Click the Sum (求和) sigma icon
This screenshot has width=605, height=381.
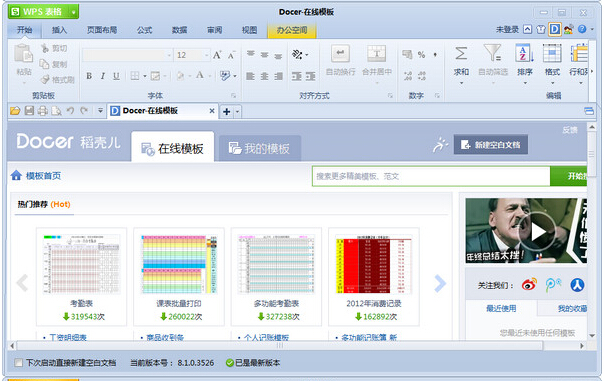pos(461,53)
